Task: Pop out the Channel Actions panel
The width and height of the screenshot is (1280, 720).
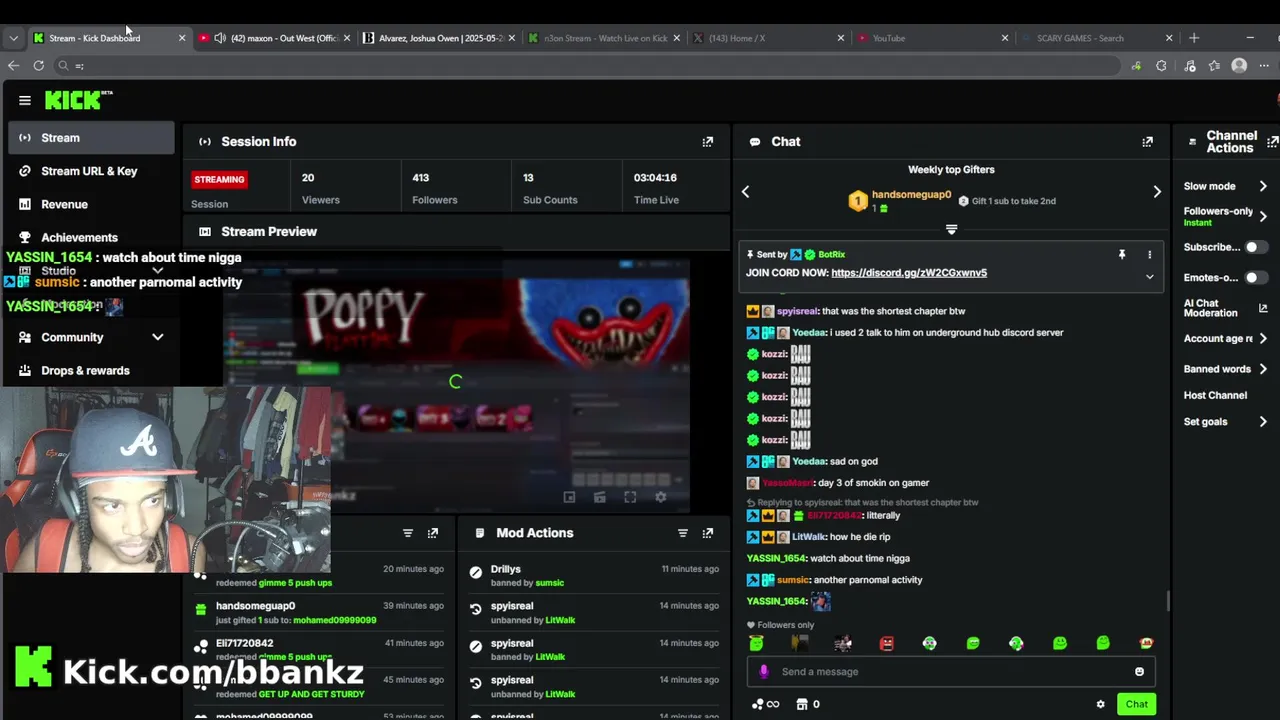Action: [x=1272, y=142]
